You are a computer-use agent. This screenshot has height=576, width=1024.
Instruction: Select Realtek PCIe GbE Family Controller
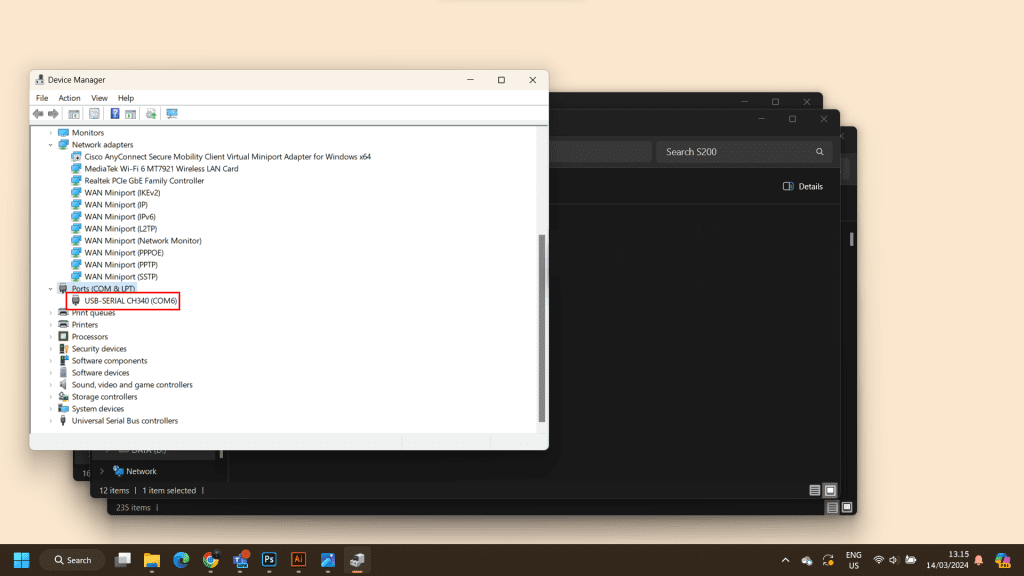tap(144, 181)
